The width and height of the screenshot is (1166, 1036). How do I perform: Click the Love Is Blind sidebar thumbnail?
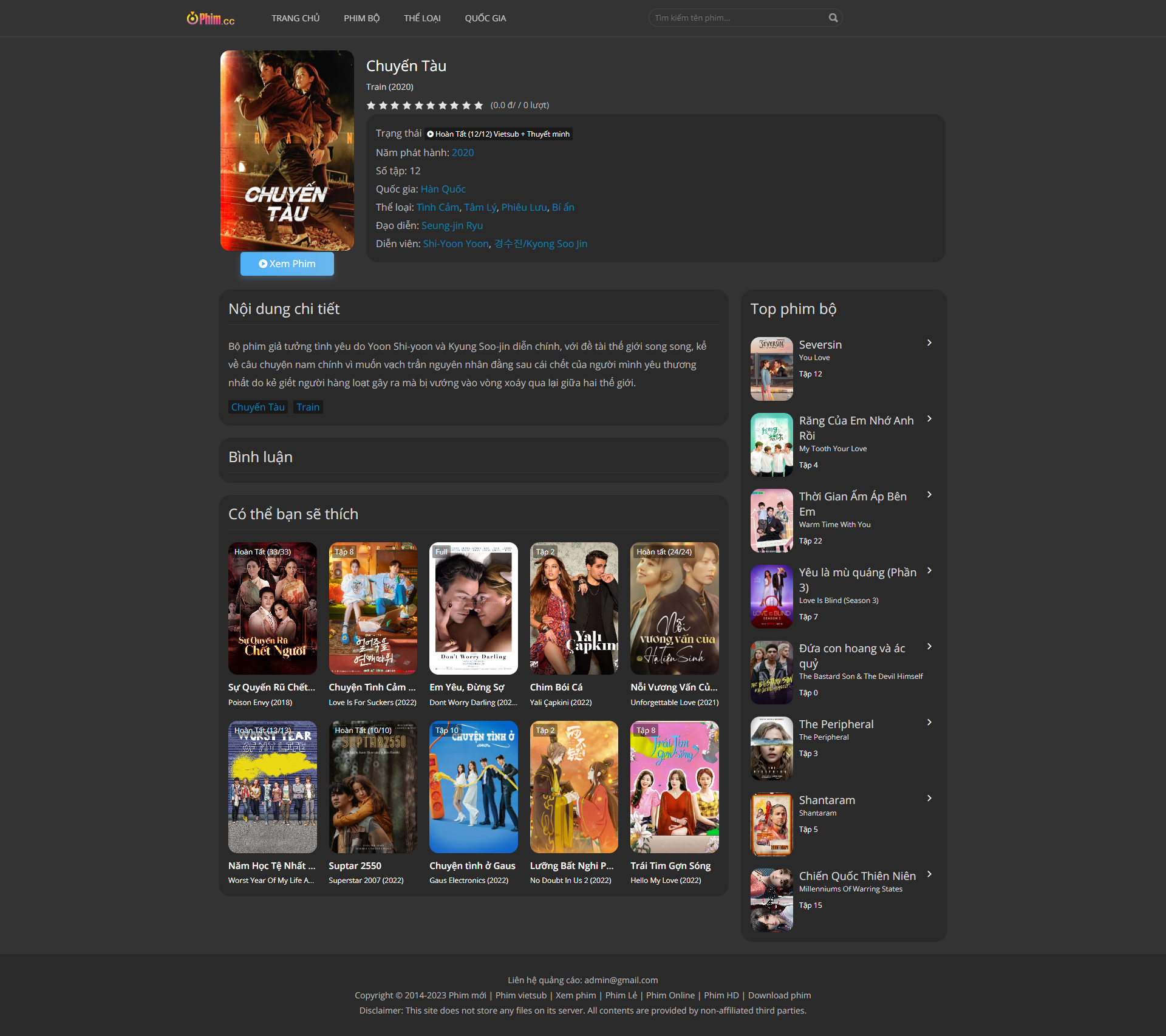[771, 596]
